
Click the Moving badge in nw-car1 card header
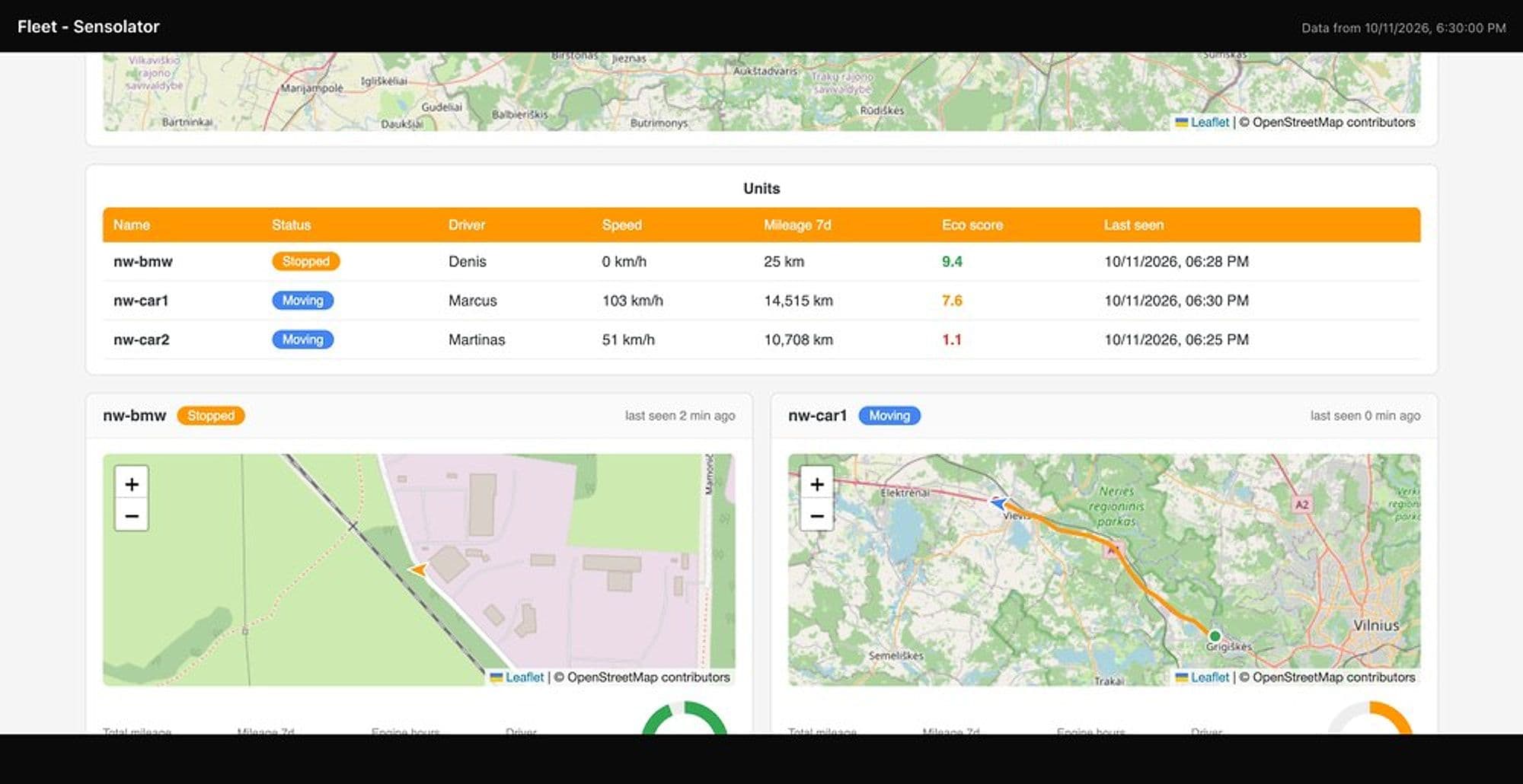tap(889, 416)
